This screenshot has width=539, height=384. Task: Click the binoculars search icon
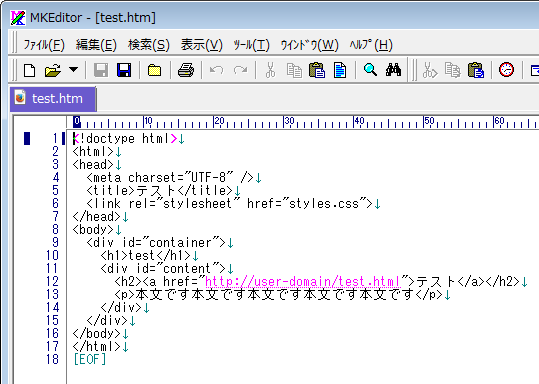click(x=393, y=70)
